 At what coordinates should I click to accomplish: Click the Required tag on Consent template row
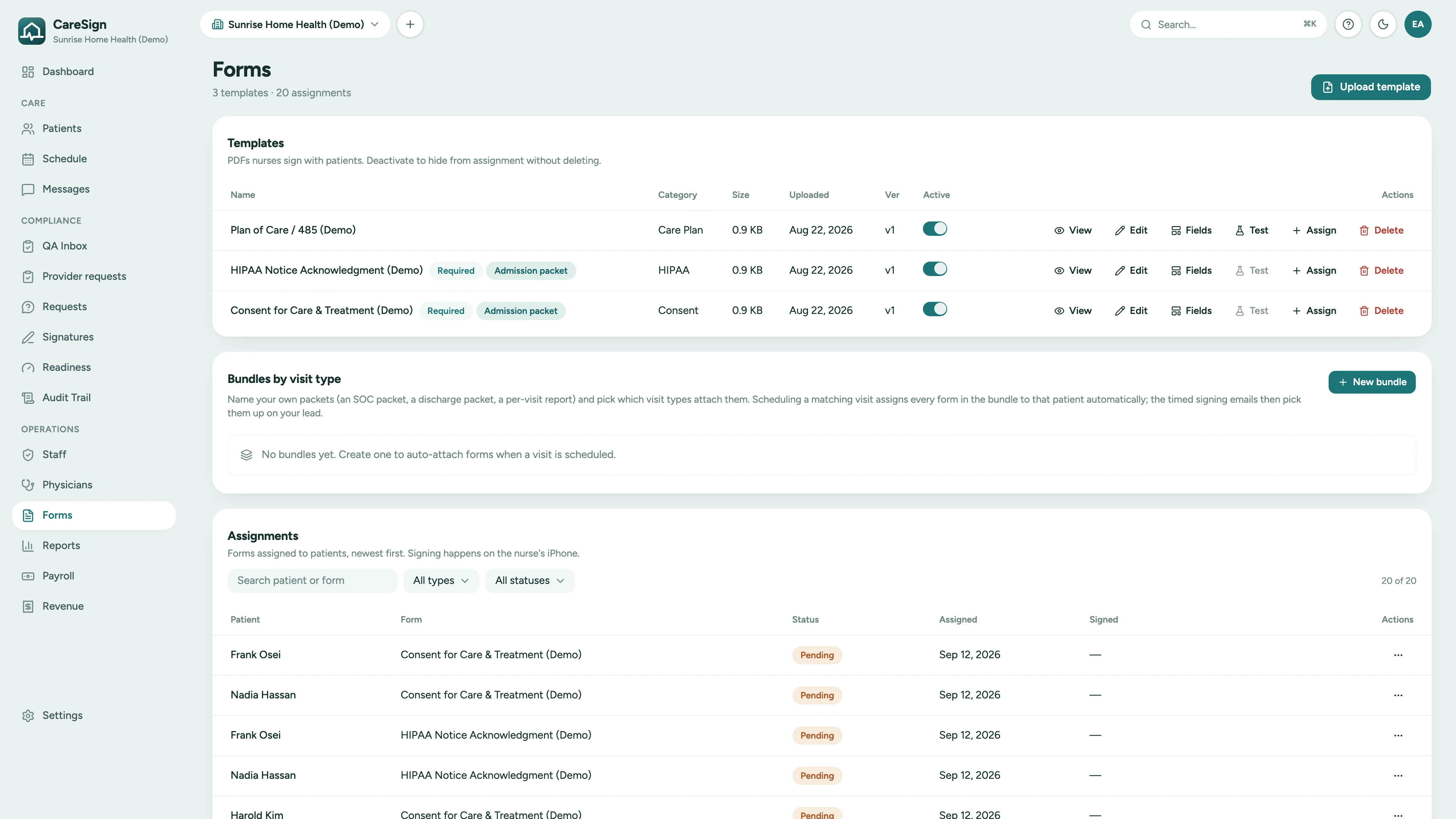pyautogui.click(x=446, y=310)
